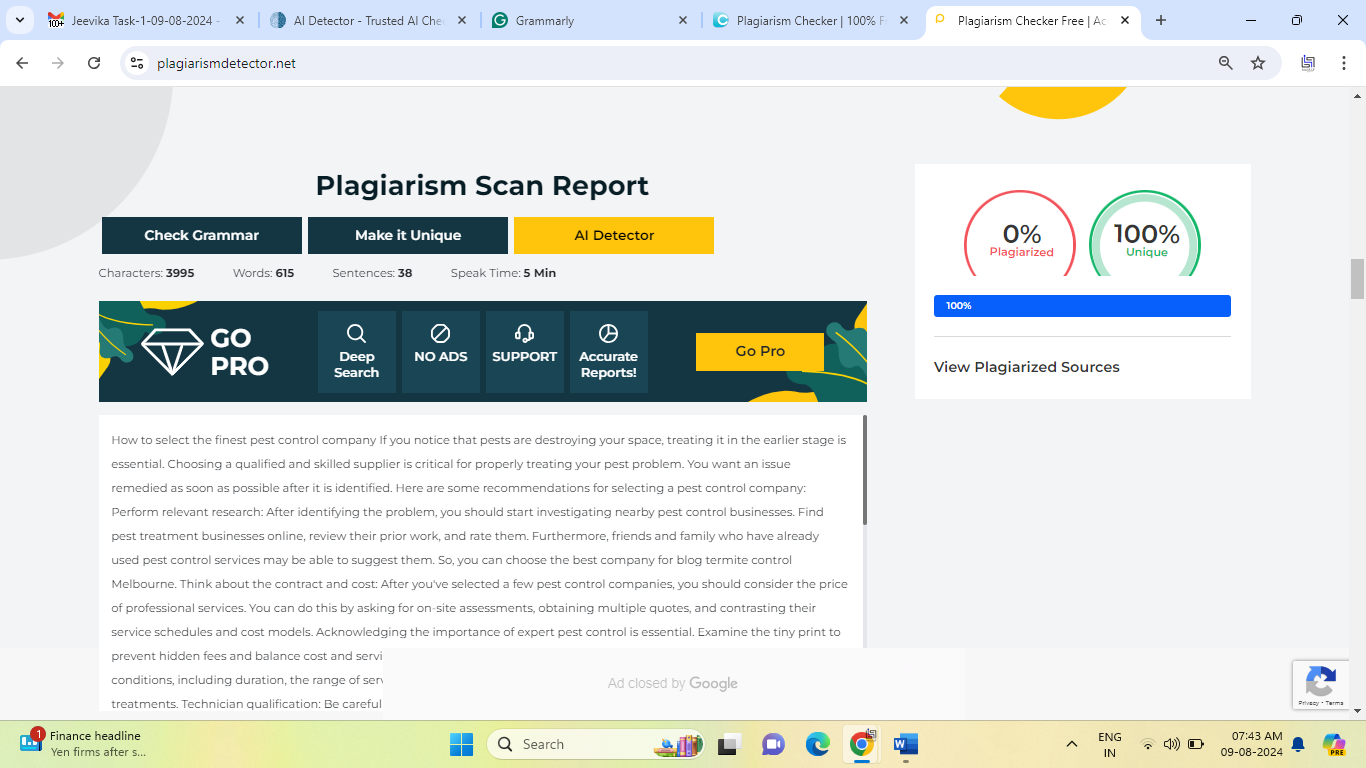Open the Finance headline news widget

pos(85,744)
